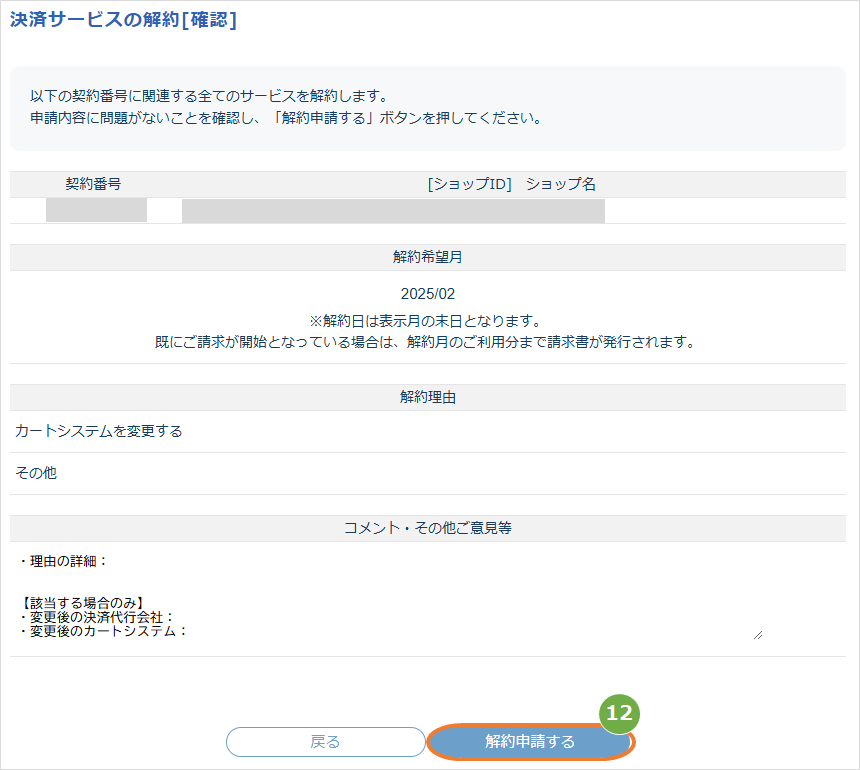Click the notice about 解約日は表示月の末日
The image size is (860, 770).
[426, 321]
